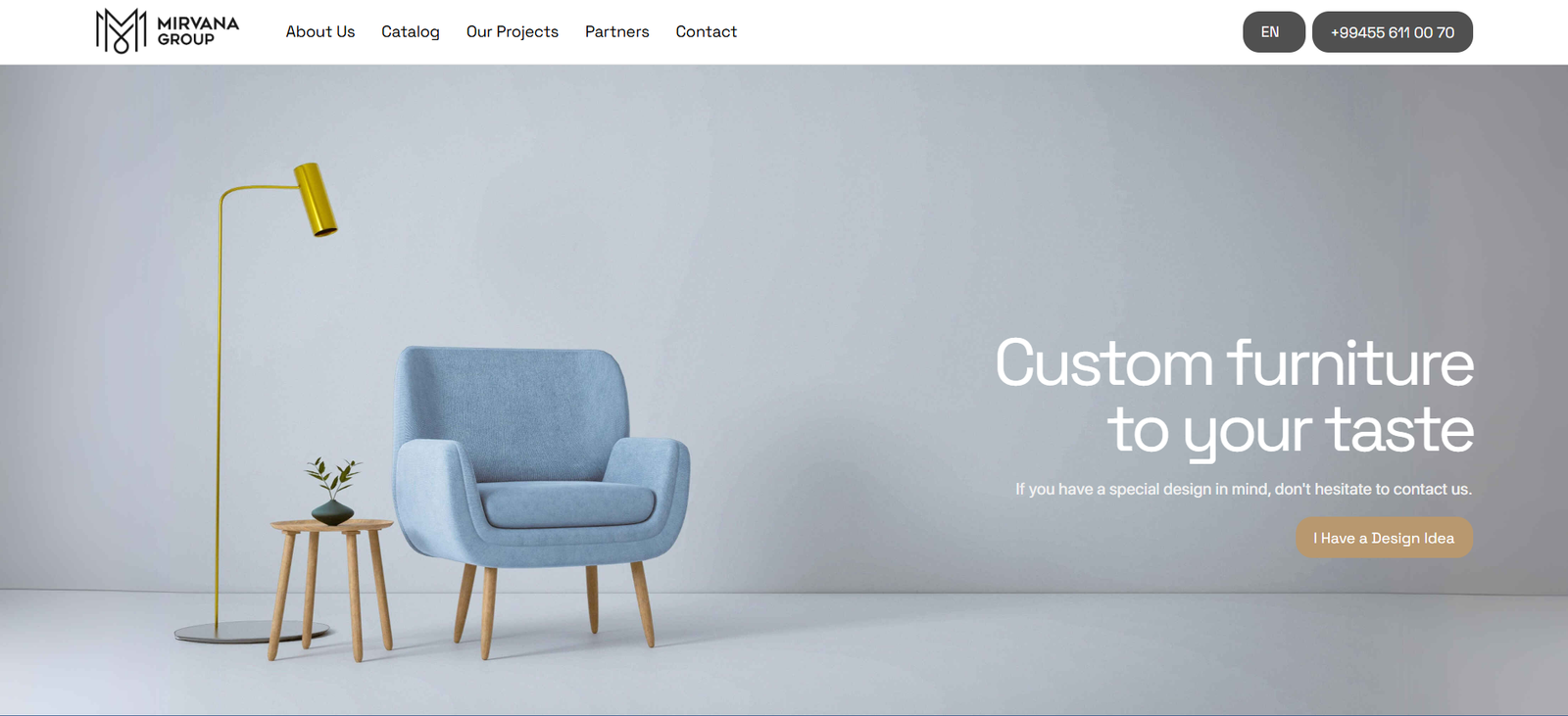Click the MIRVANA word in the logo

tap(198, 23)
